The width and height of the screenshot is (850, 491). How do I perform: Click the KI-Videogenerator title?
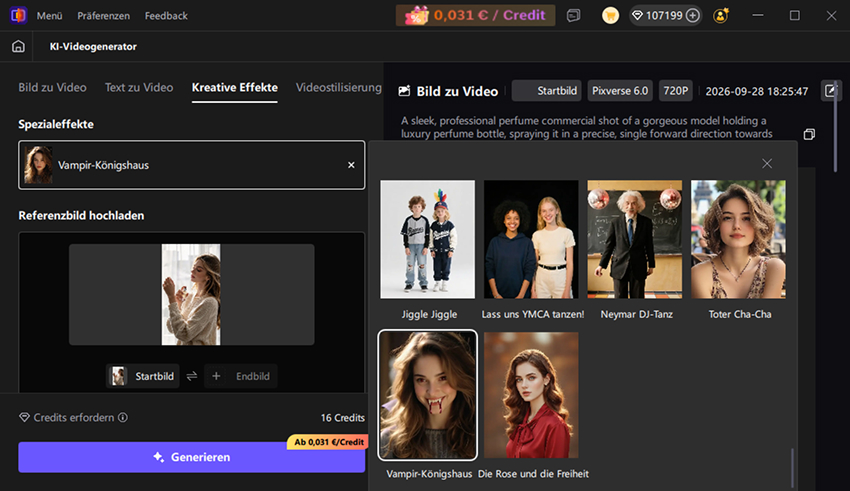coord(93,47)
